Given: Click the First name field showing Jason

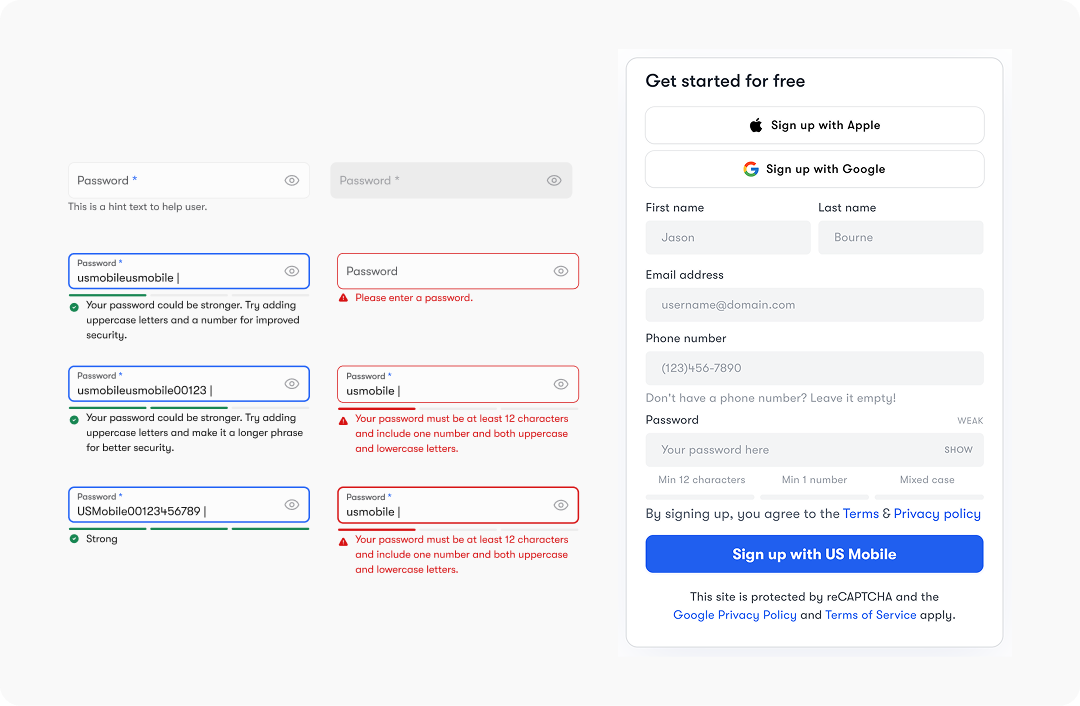Looking at the screenshot, I should point(727,238).
